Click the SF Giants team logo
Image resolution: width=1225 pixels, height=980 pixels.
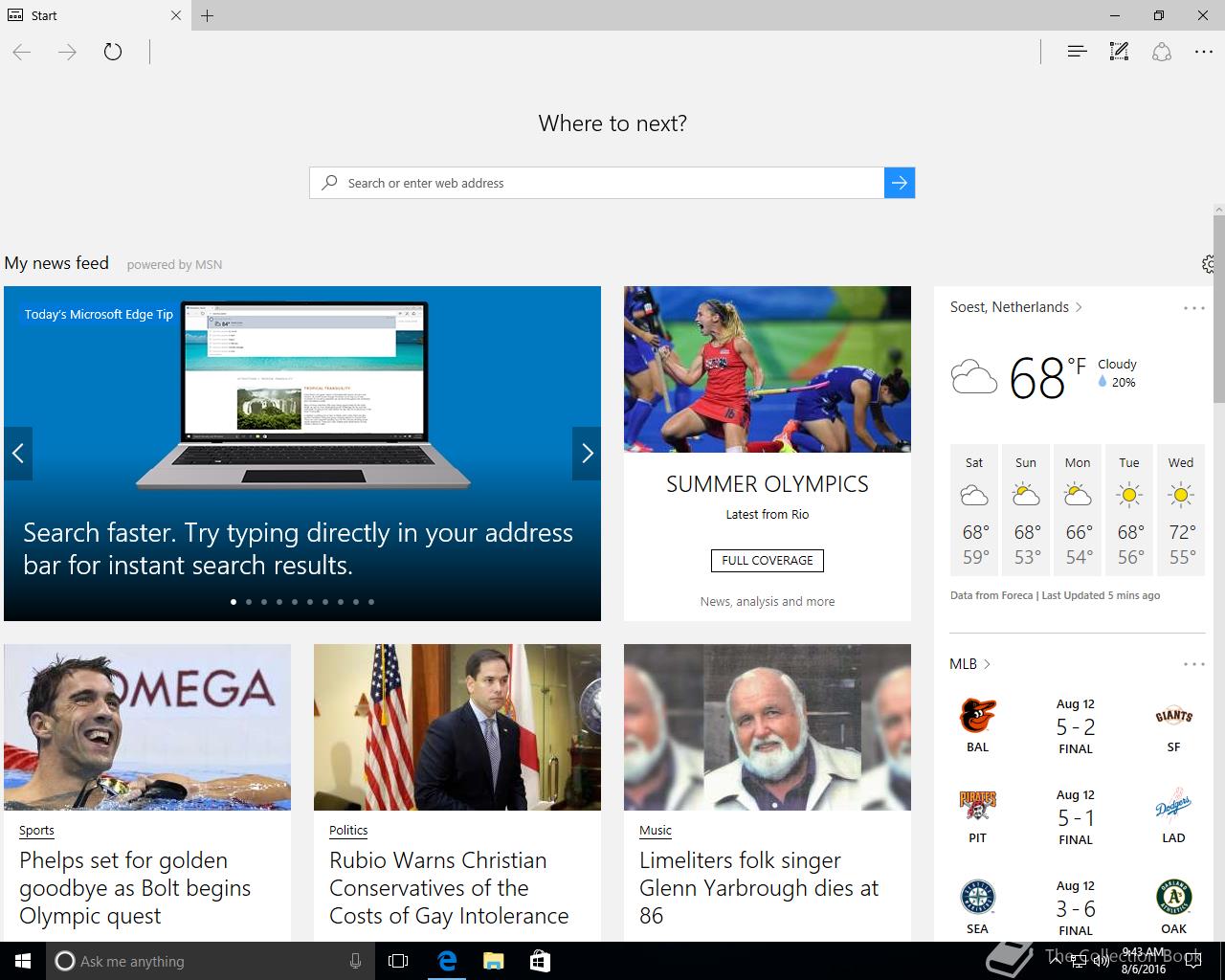click(x=1173, y=716)
